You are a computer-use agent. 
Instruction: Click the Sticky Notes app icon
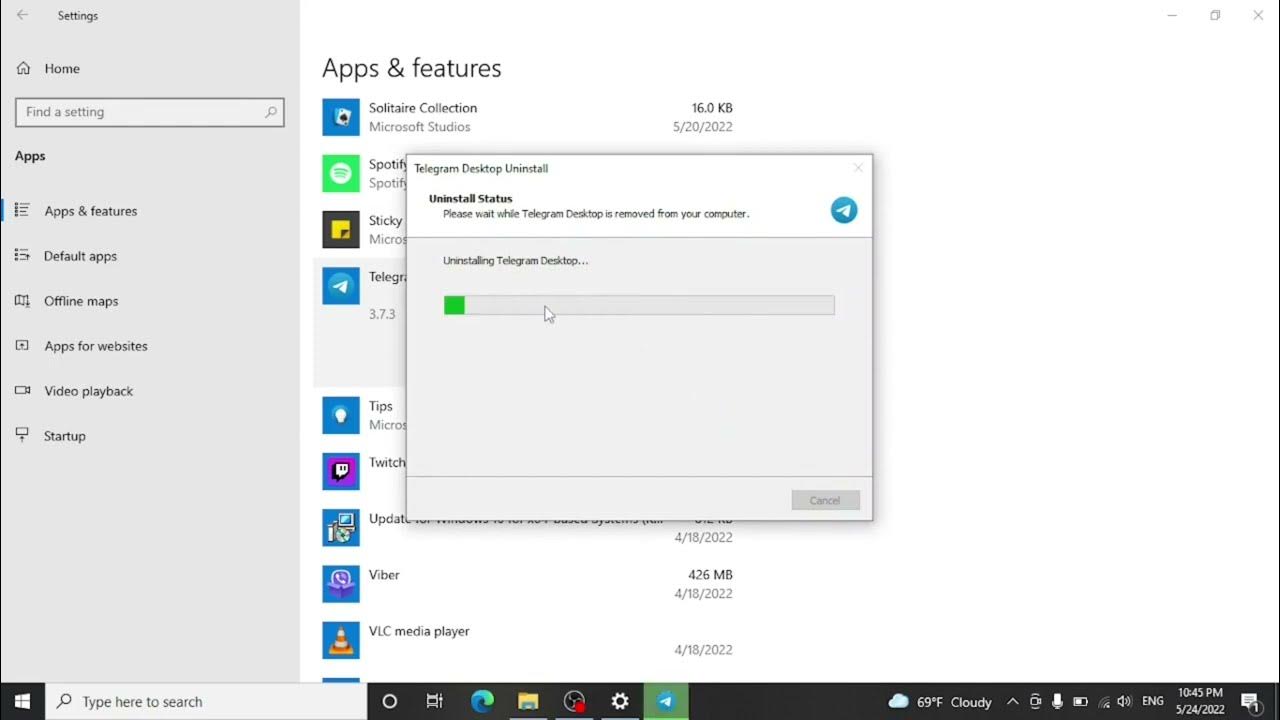pos(341,229)
